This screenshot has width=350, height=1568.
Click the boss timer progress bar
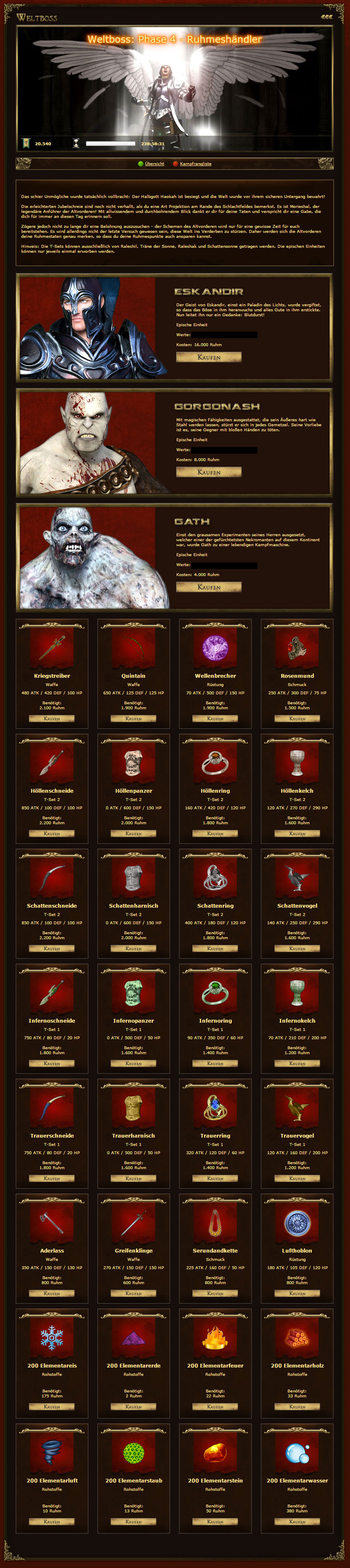coord(110,144)
